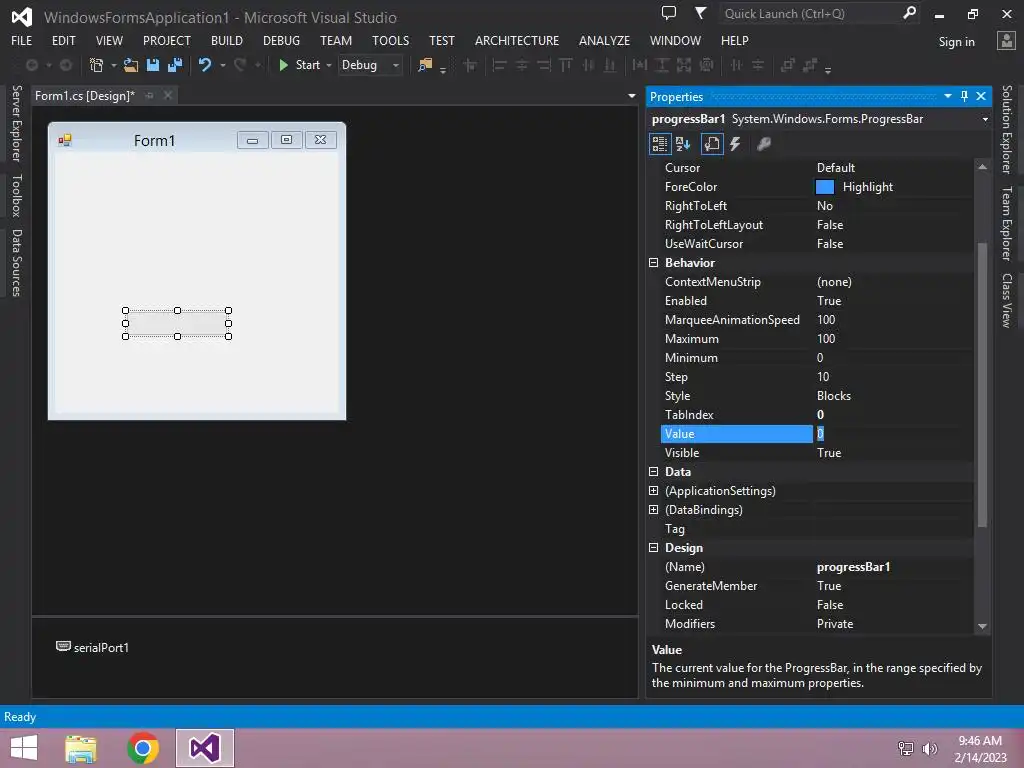Collapse the Design category

653,548
